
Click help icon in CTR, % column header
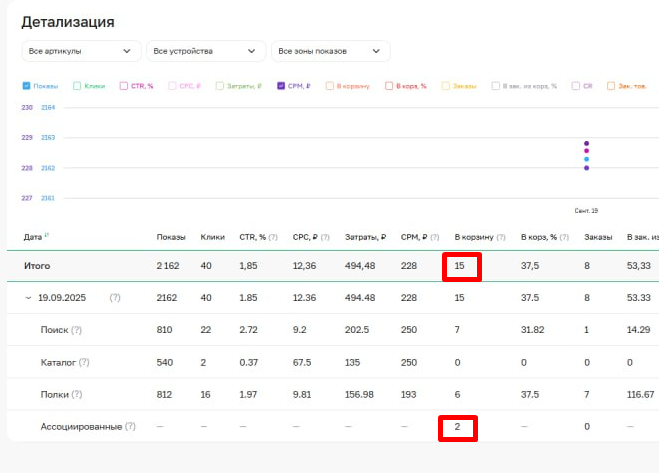point(273,237)
